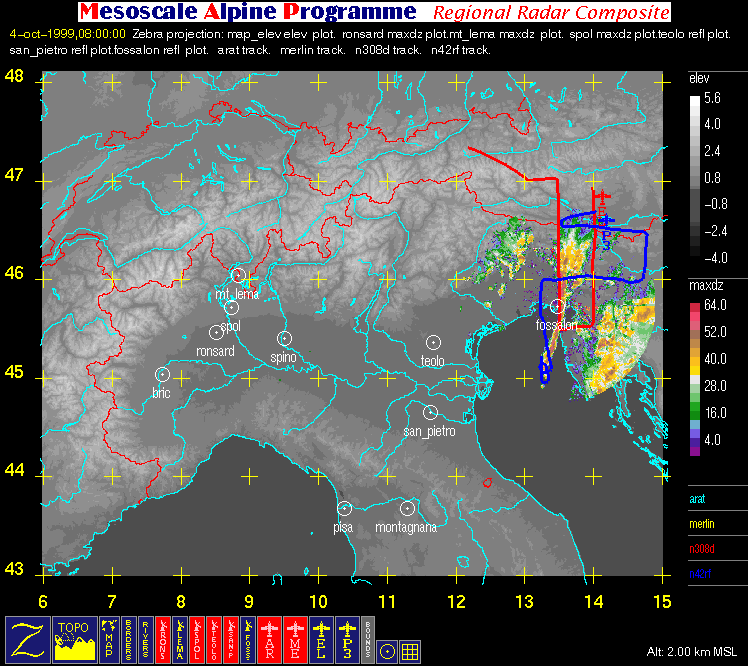Image resolution: width=748 pixels, height=666 pixels.
Task: Toggle the P3 aircraft track icon
Action: point(349,638)
